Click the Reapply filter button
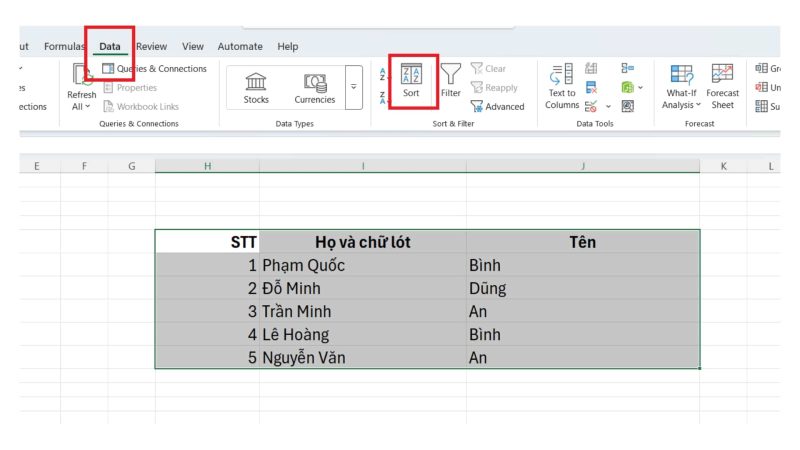This screenshot has height=450, width=800. [x=494, y=87]
